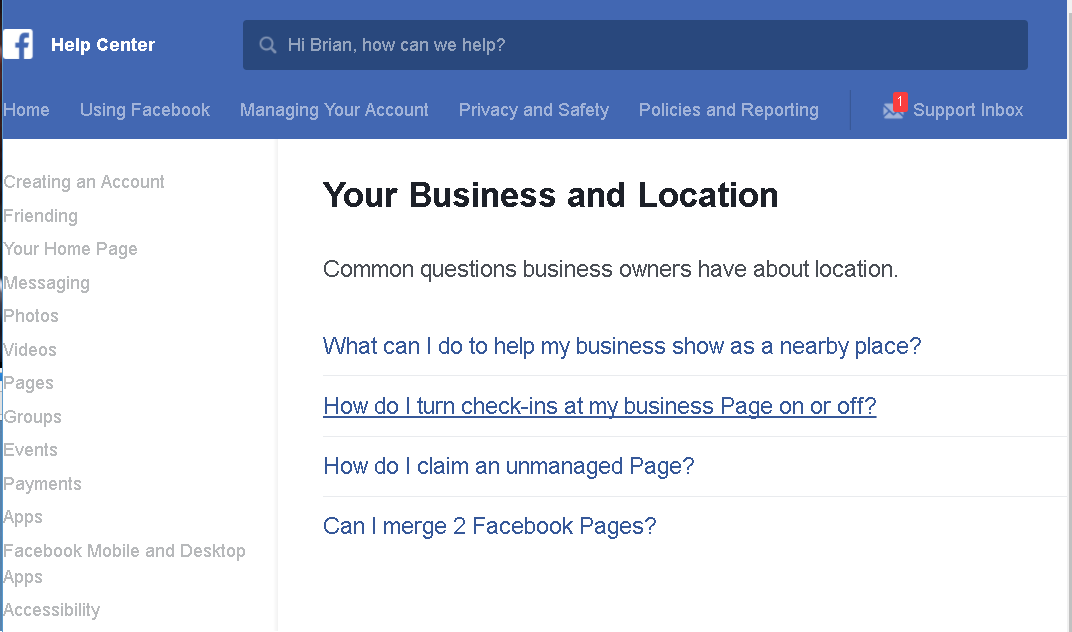Click the red notification badge on Support Inbox
Image resolution: width=1072 pixels, height=632 pixels.
[x=899, y=101]
